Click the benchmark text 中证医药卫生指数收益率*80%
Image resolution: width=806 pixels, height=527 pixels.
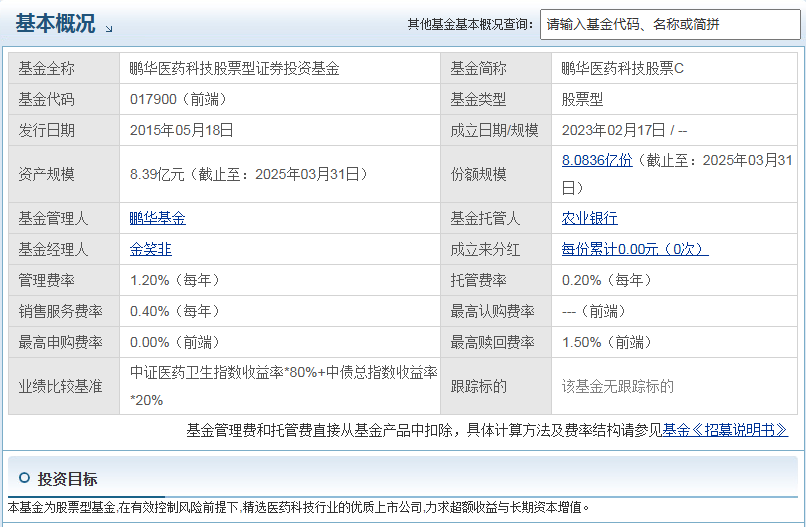[x=223, y=372]
